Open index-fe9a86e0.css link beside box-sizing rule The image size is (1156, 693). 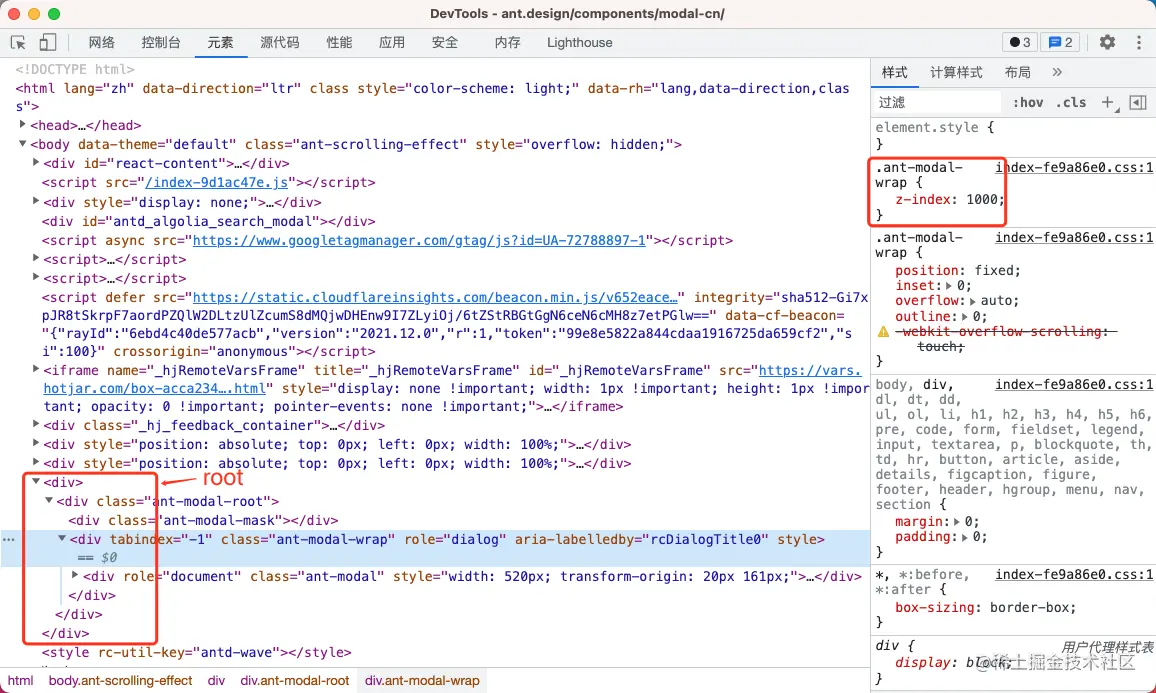coord(1074,574)
